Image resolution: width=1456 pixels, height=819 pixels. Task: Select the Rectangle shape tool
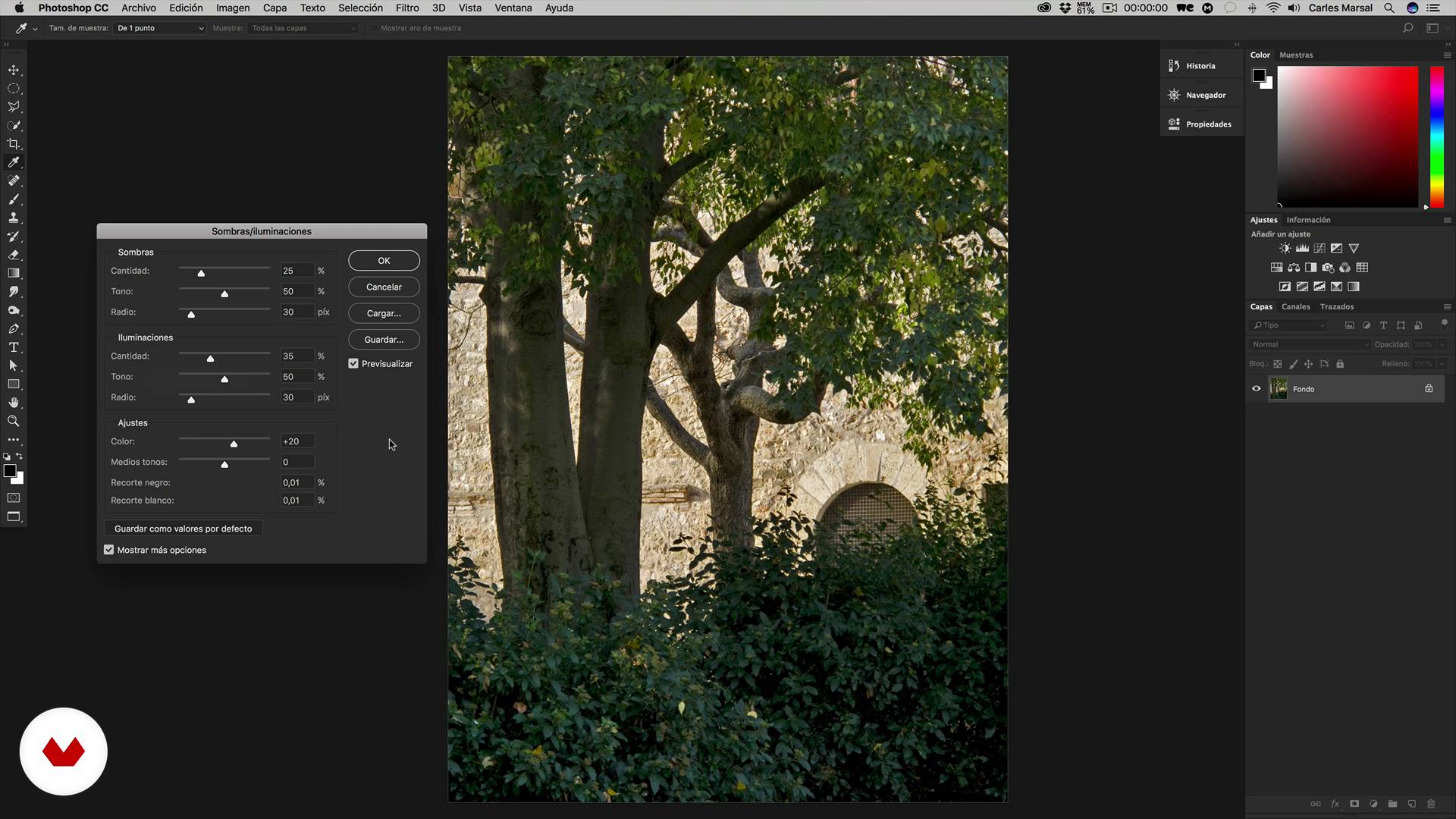click(14, 384)
